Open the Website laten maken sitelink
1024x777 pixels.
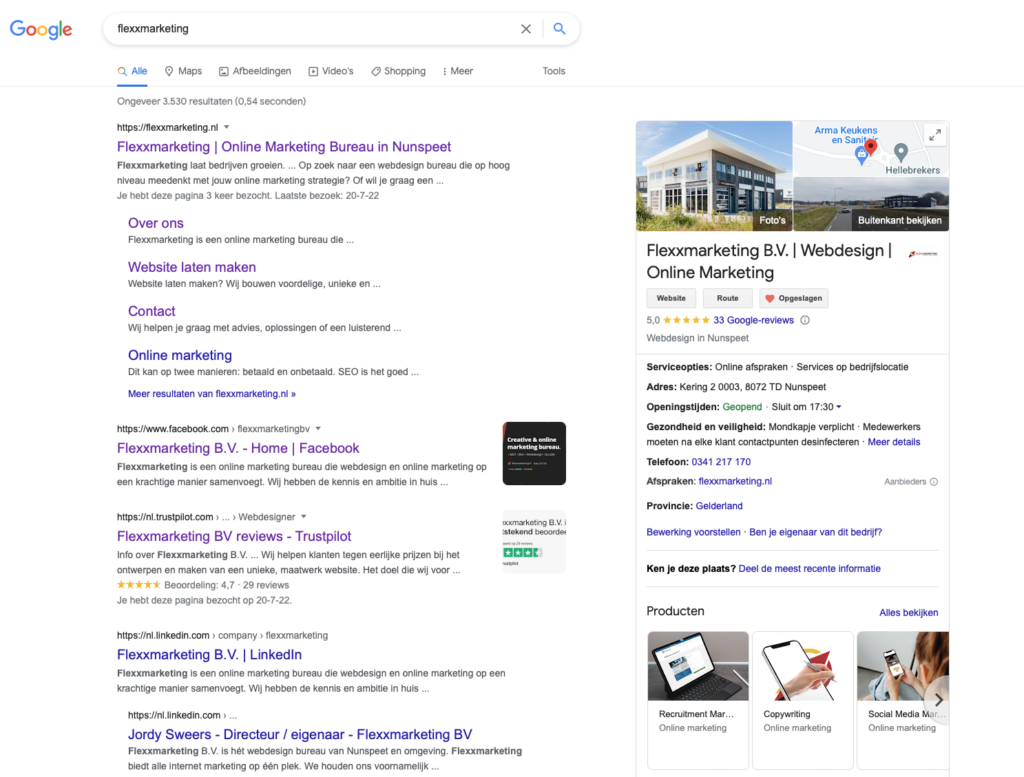click(x=192, y=267)
